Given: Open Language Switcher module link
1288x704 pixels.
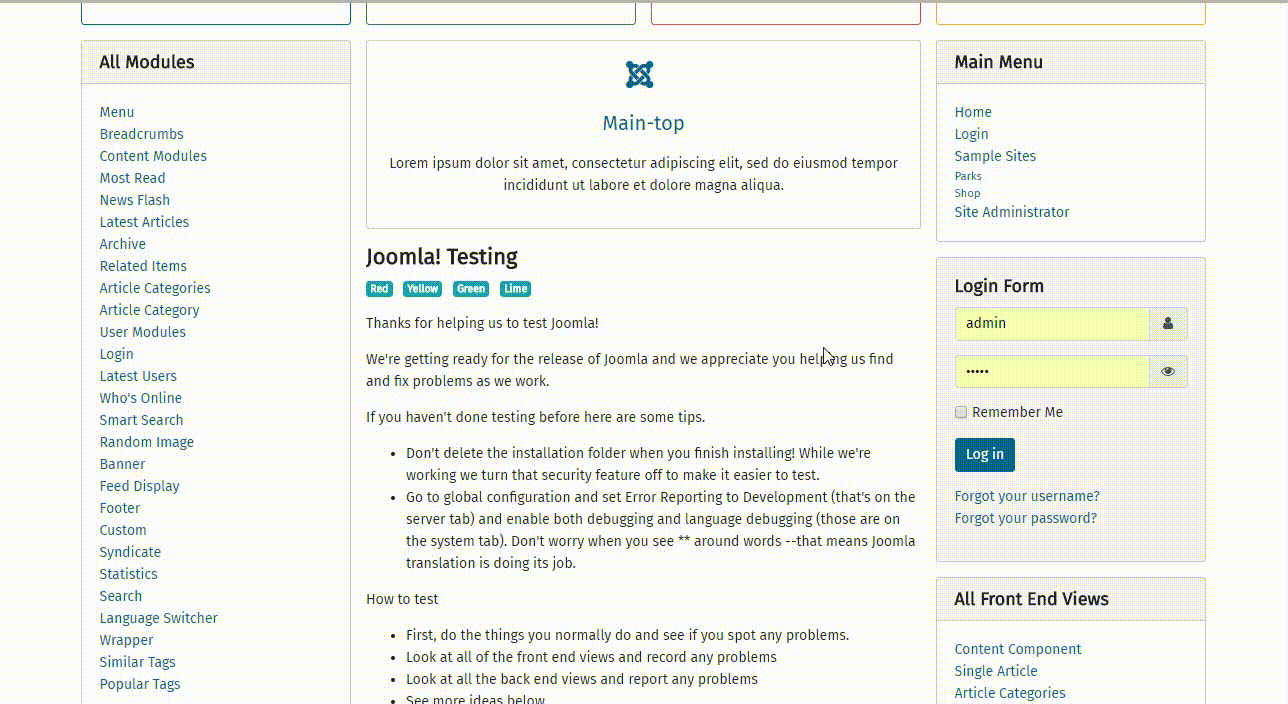Looking at the screenshot, I should (x=159, y=618).
